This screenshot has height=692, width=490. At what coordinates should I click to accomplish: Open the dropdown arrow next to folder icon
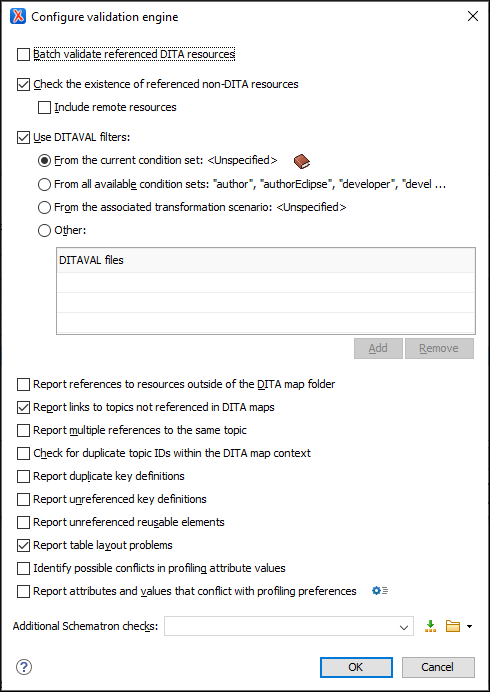pyautogui.click(x=469, y=626)
